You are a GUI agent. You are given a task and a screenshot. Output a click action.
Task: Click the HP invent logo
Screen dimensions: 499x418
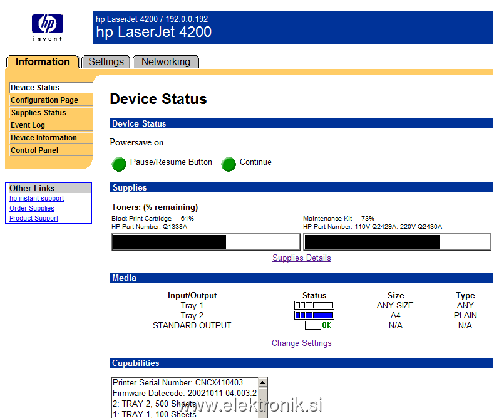(47, 27)
